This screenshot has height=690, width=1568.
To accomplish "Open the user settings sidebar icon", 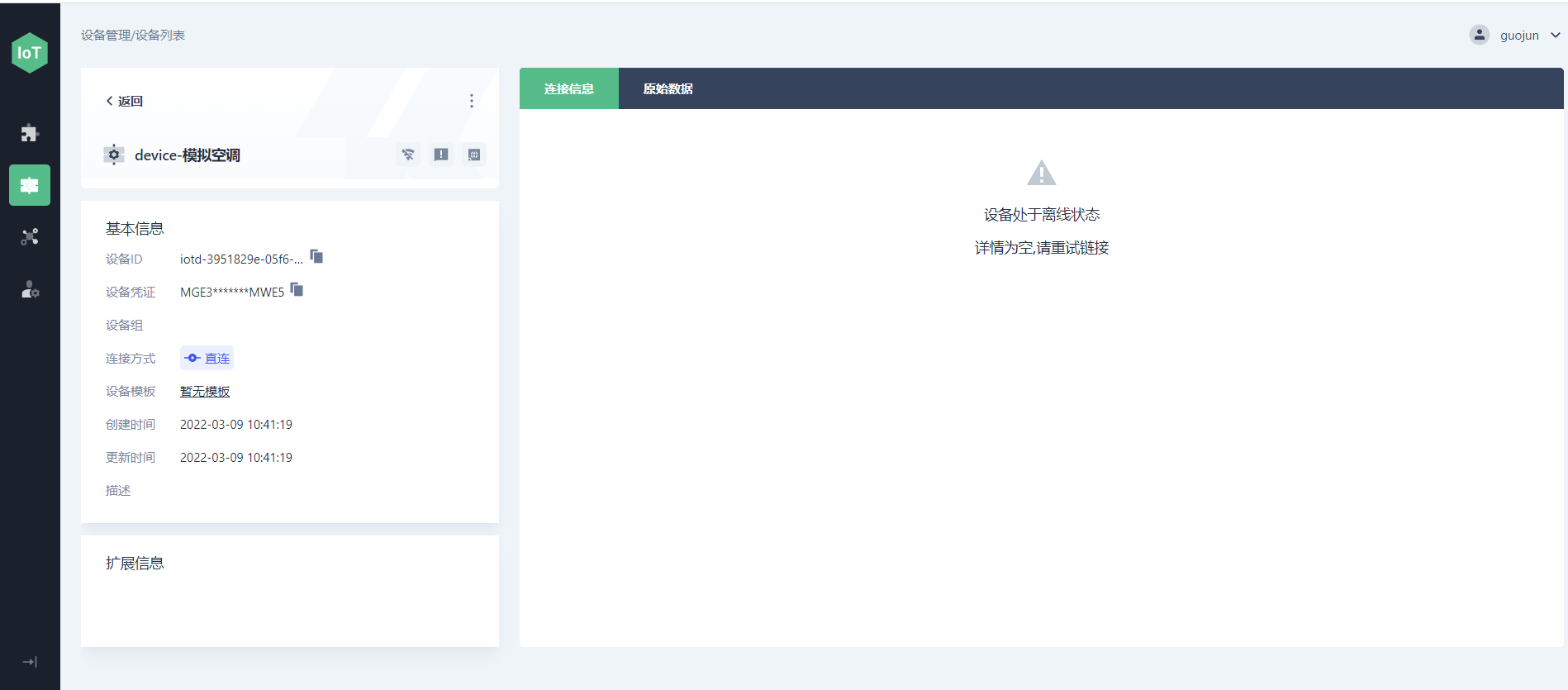I will click(x=30, y=290).
